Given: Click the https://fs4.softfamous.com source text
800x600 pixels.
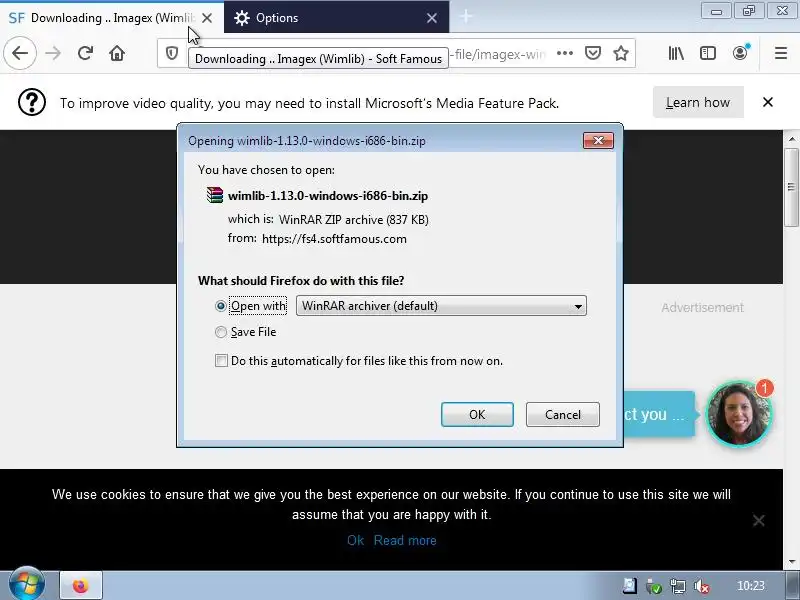Looking at the screenshot, I should click(x=334, y=239).
